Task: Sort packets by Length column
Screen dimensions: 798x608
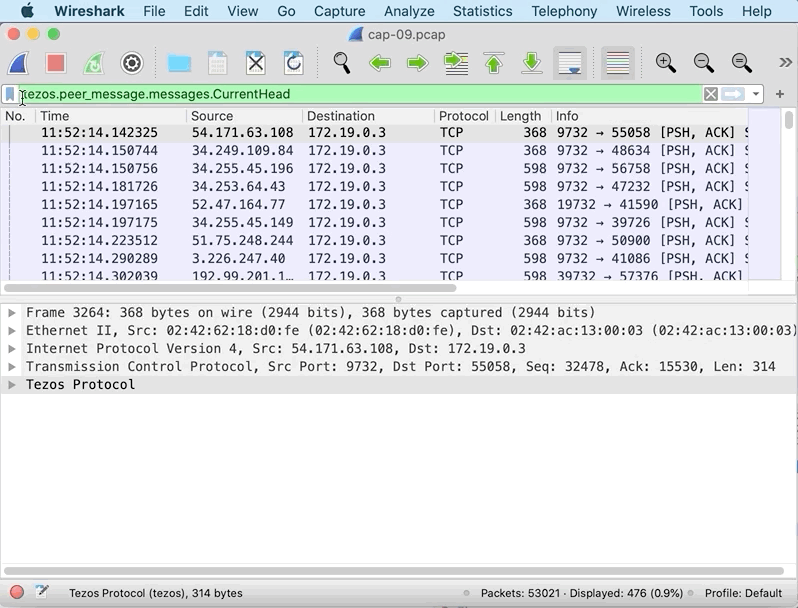Action: (523, 116)
